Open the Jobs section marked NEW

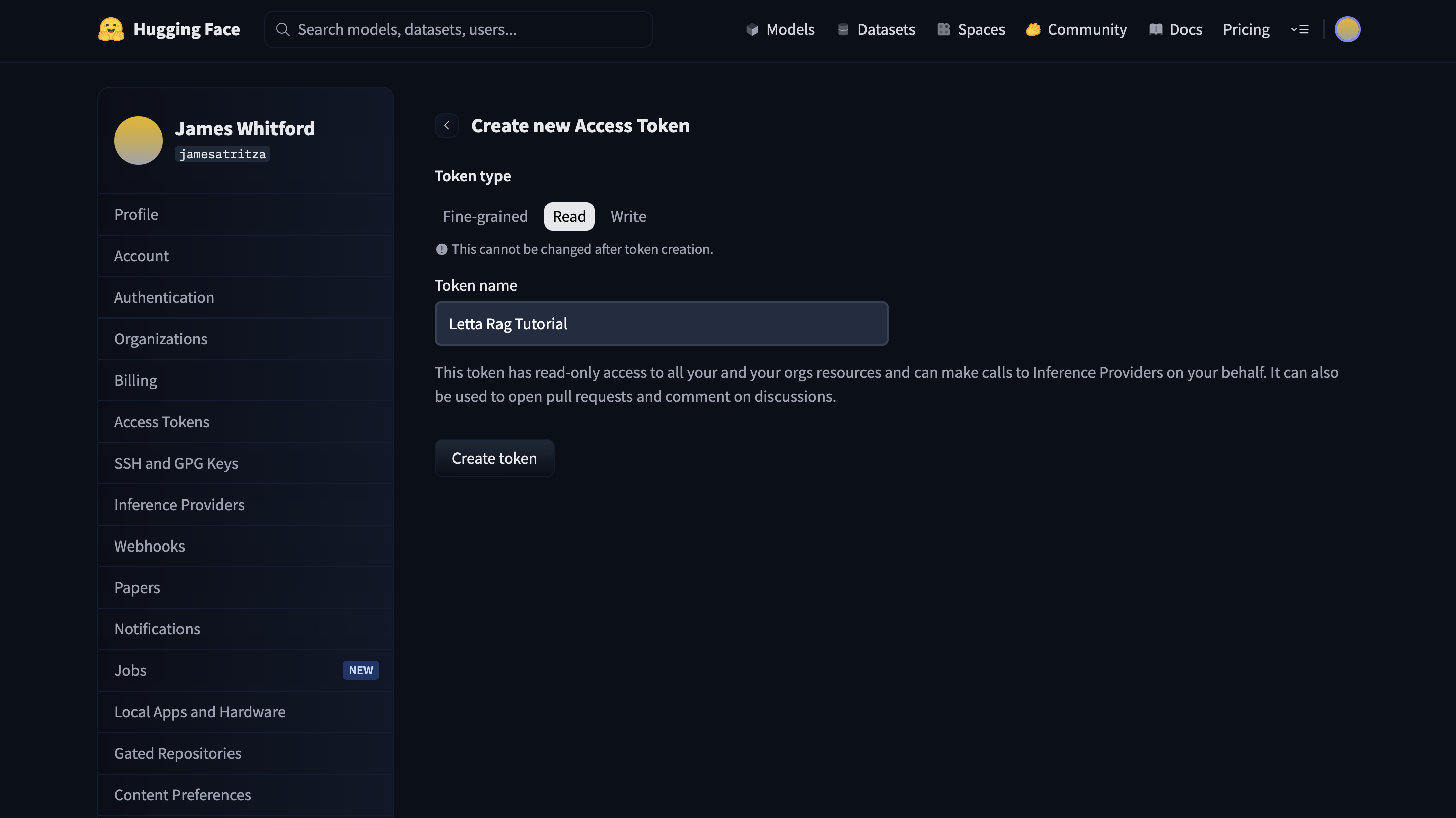point(130,670)
